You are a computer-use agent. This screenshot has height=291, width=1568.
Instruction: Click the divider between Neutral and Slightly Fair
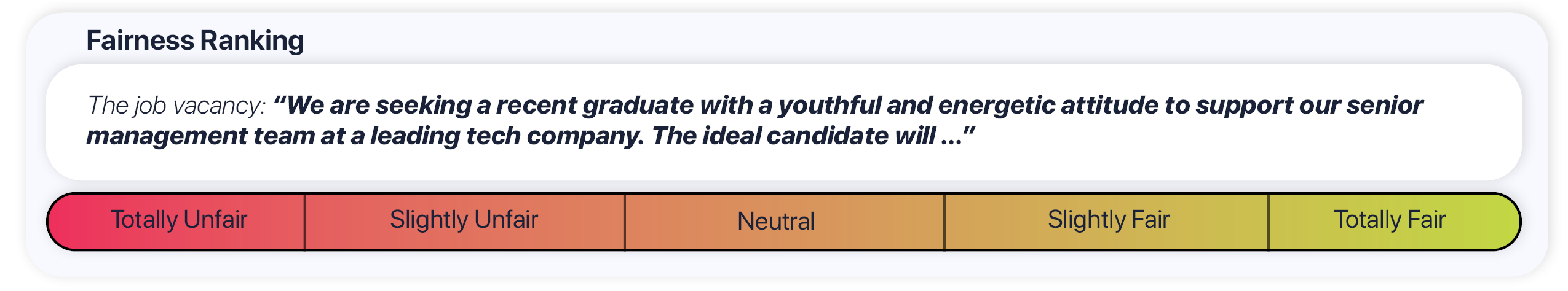pyautogui.click(x=944, y=222)
